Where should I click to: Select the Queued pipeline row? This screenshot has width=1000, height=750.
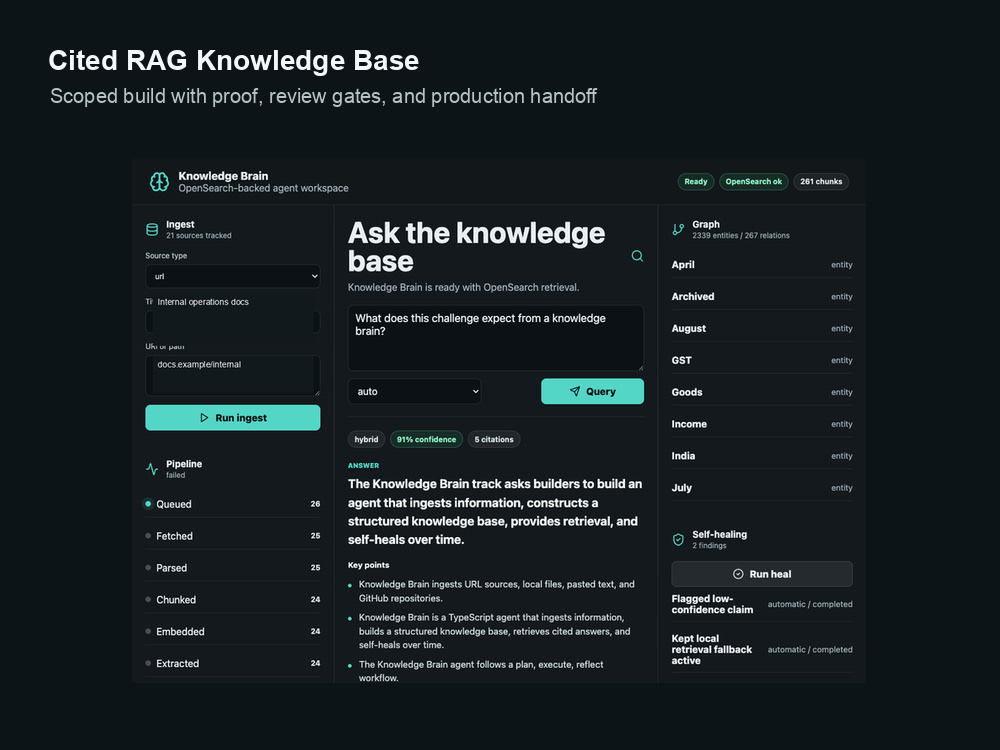tap(233, 504)
